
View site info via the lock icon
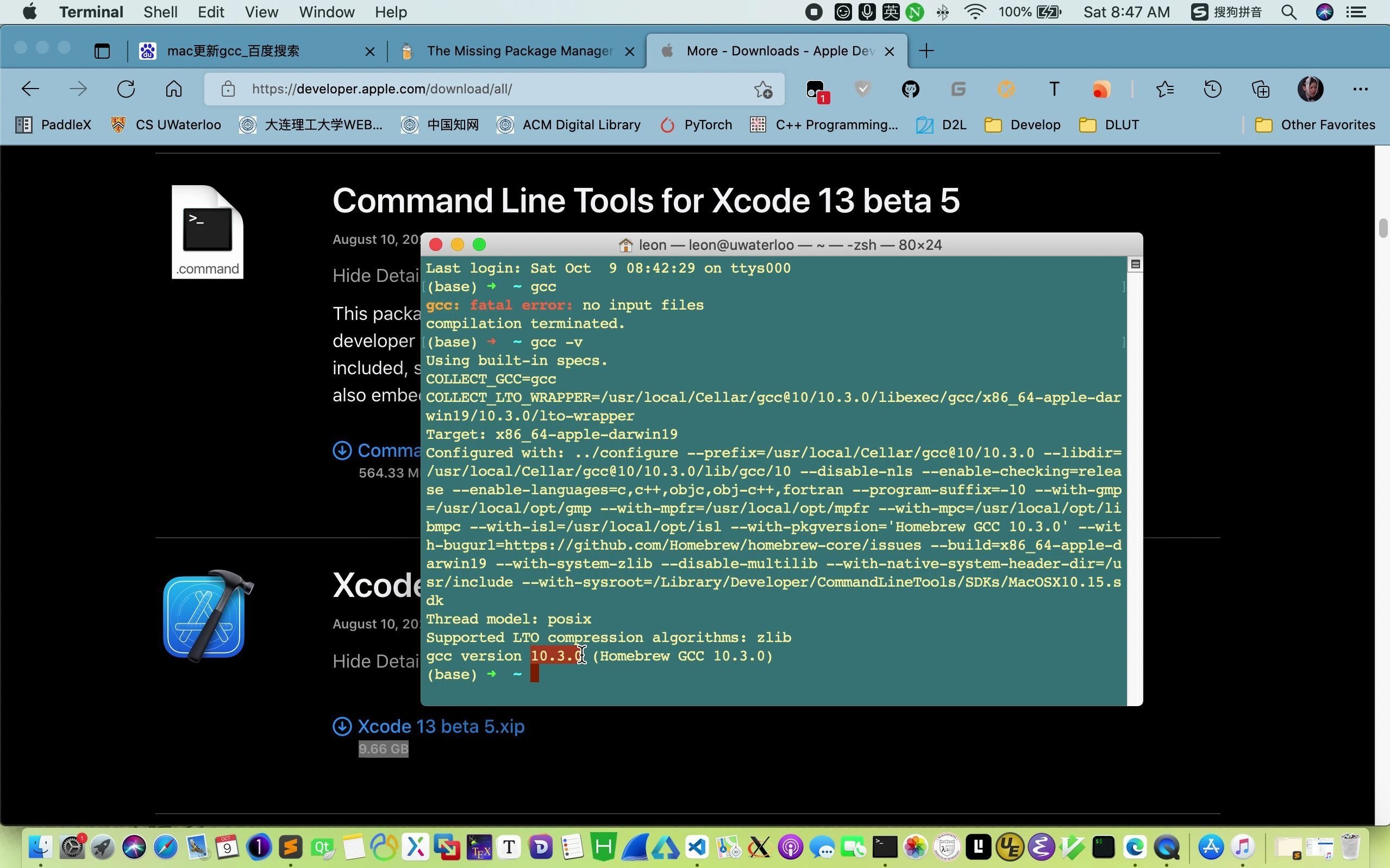click(x=228, y=89)
